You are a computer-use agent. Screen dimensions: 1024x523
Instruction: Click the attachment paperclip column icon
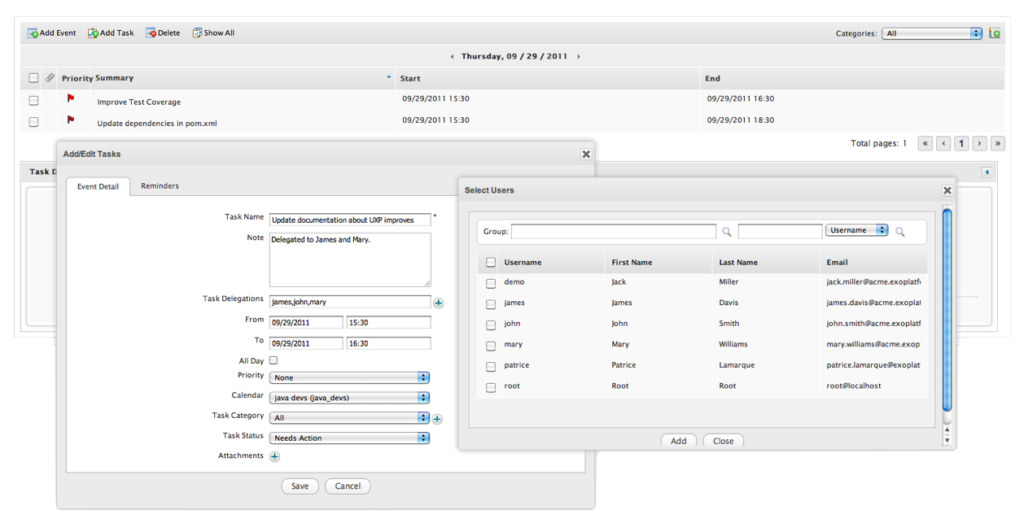[x=50, y=78]
